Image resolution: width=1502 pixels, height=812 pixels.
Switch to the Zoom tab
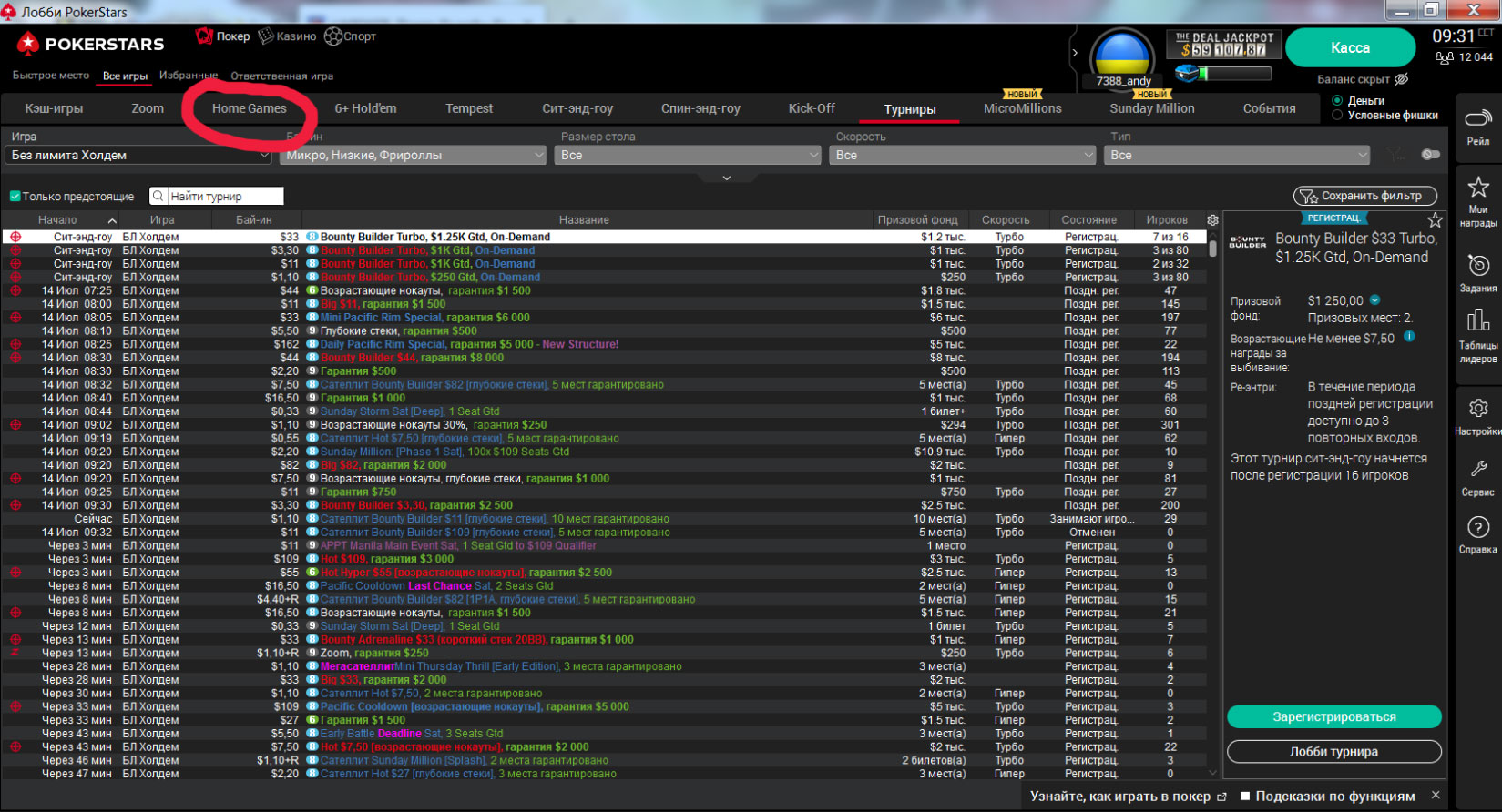click(148, 108)
